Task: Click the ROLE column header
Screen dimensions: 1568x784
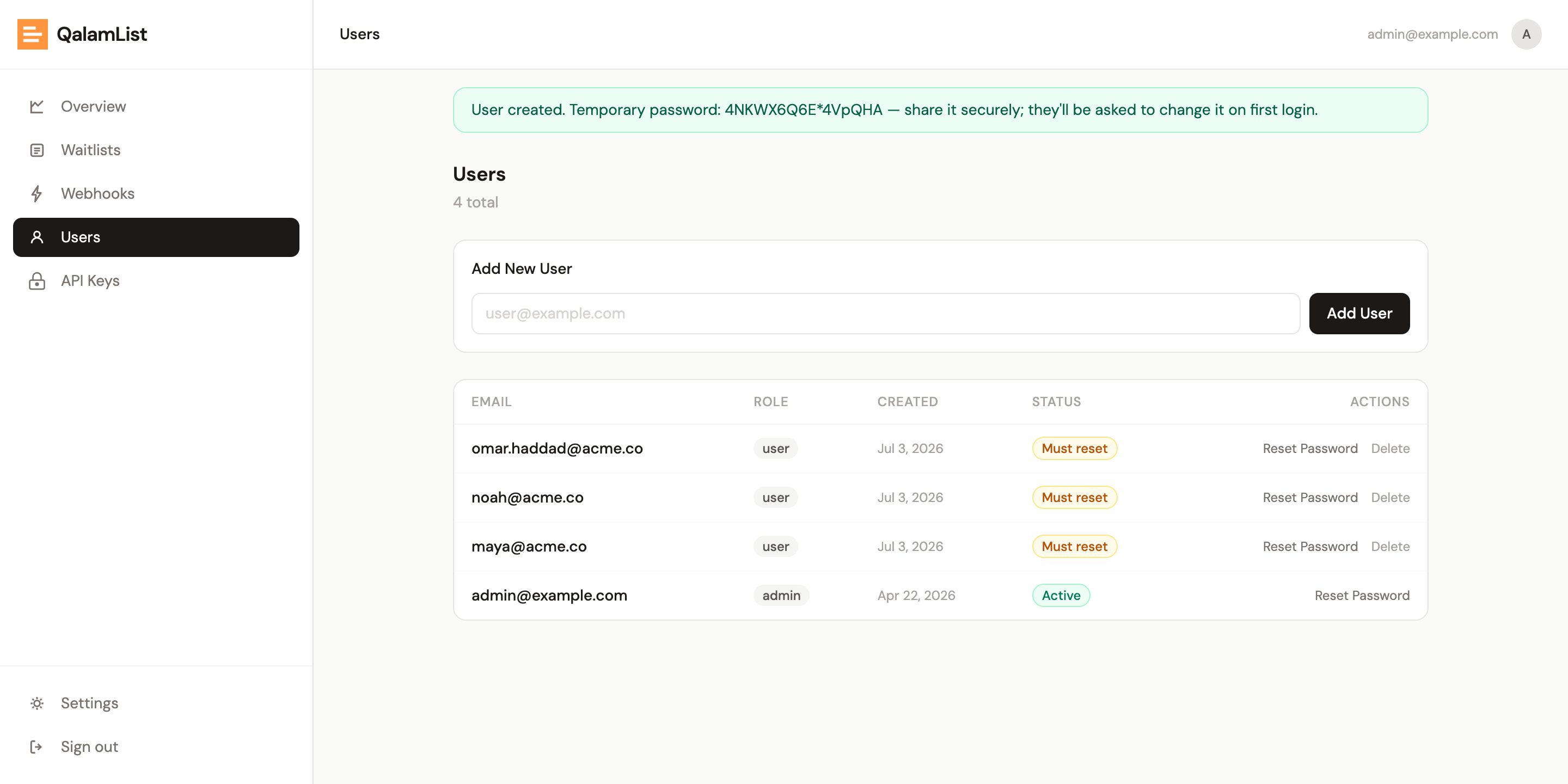Action: click(770, 402)
